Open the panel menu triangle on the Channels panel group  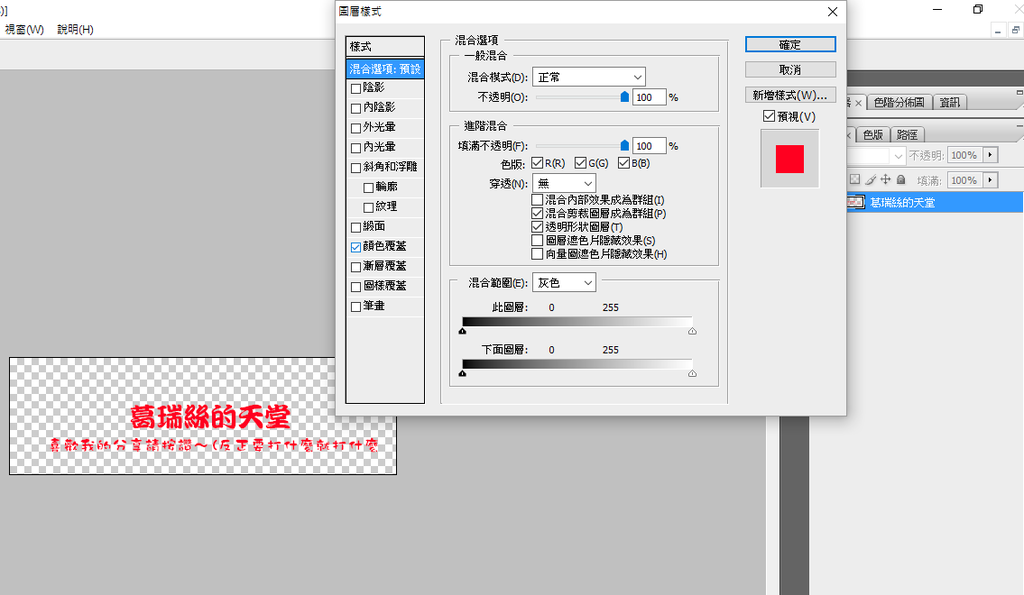(1019, 127)
